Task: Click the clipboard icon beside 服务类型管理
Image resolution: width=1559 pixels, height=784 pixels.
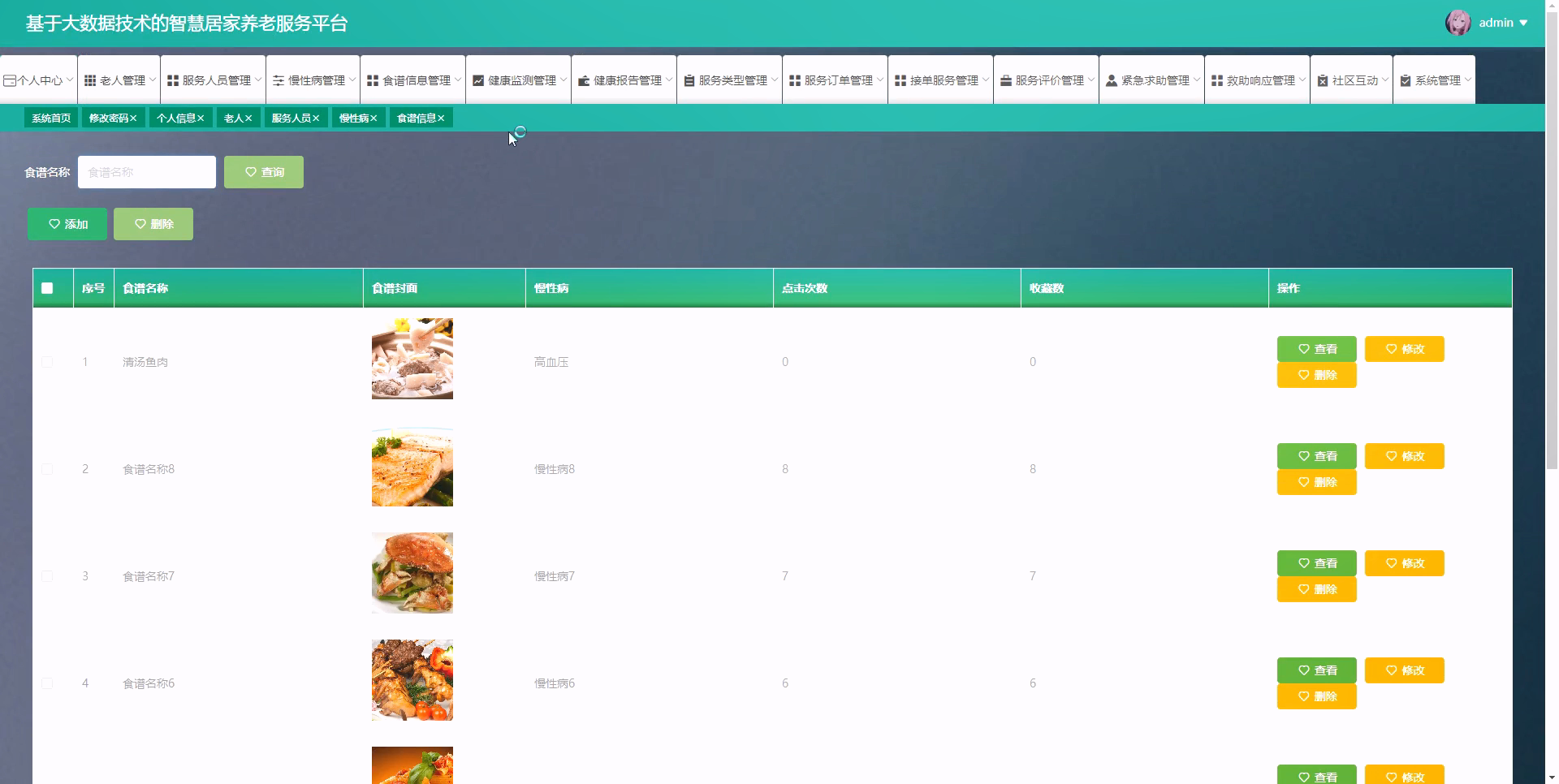Action: coord(689,80)
